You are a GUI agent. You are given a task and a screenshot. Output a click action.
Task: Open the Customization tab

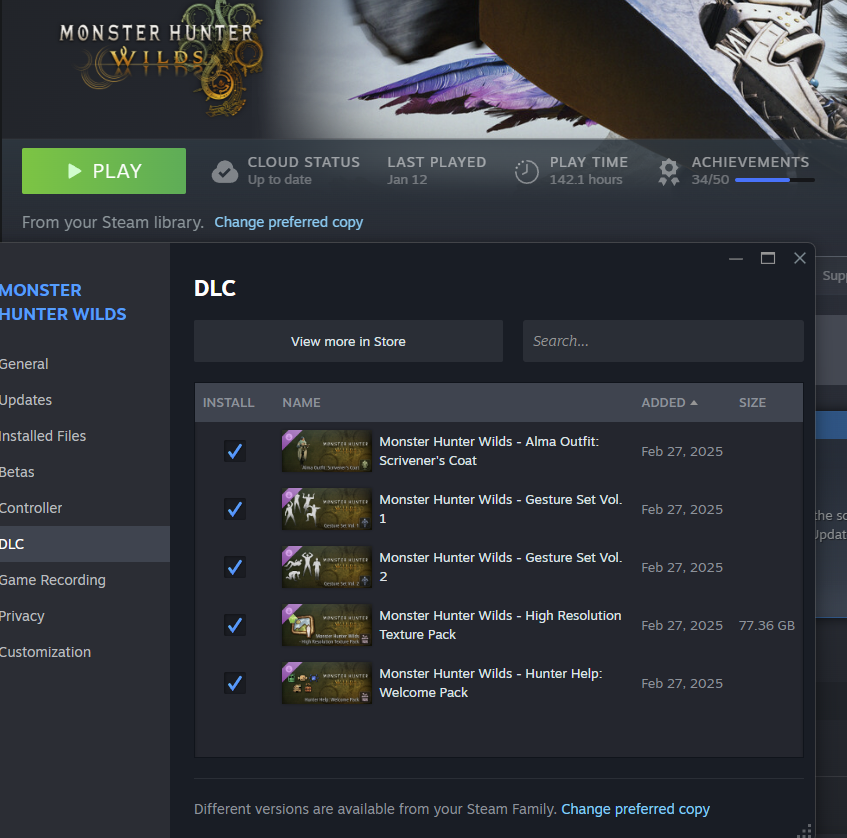pyautogui.click(x=85, y=652)
